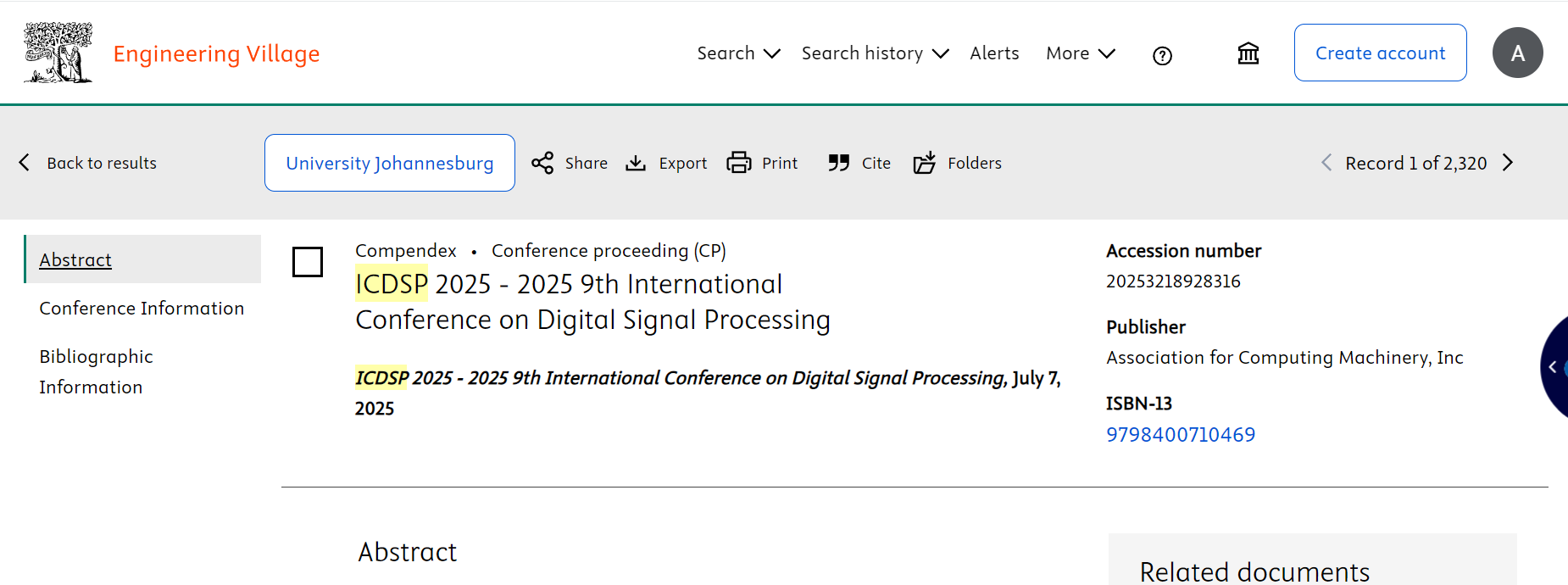Click the Cite quotation icon
1568x585 pixels.
839,163
